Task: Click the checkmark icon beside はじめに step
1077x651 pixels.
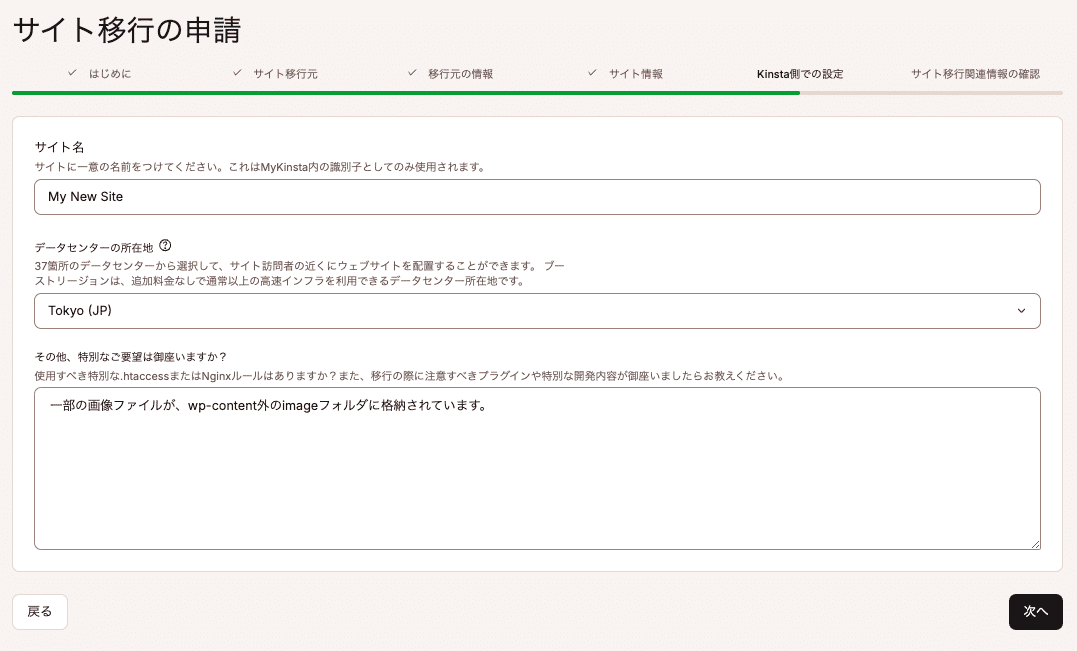Action: coord(72,73)
